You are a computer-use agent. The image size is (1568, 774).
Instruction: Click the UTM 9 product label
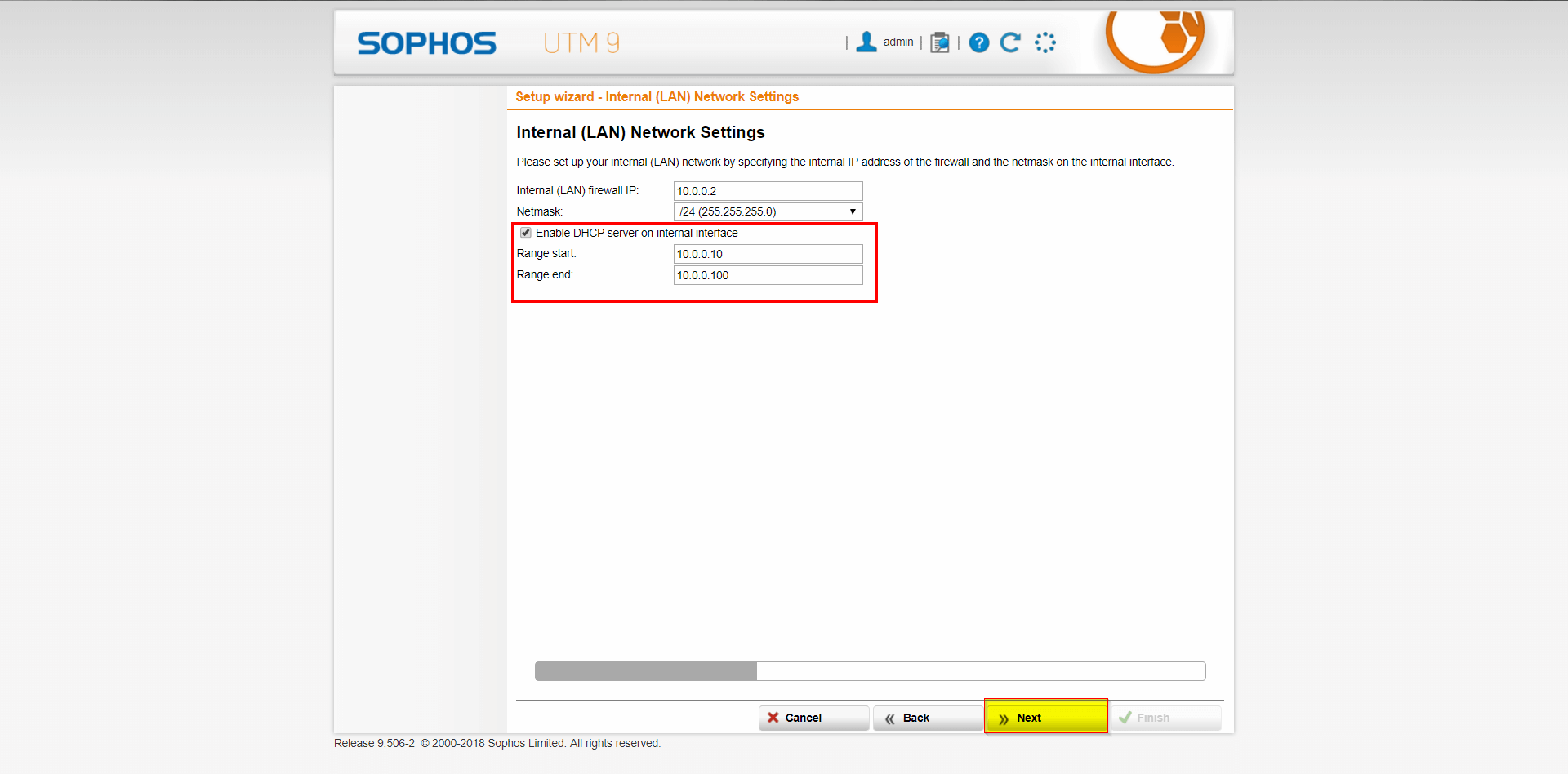[x=581, y=42]
